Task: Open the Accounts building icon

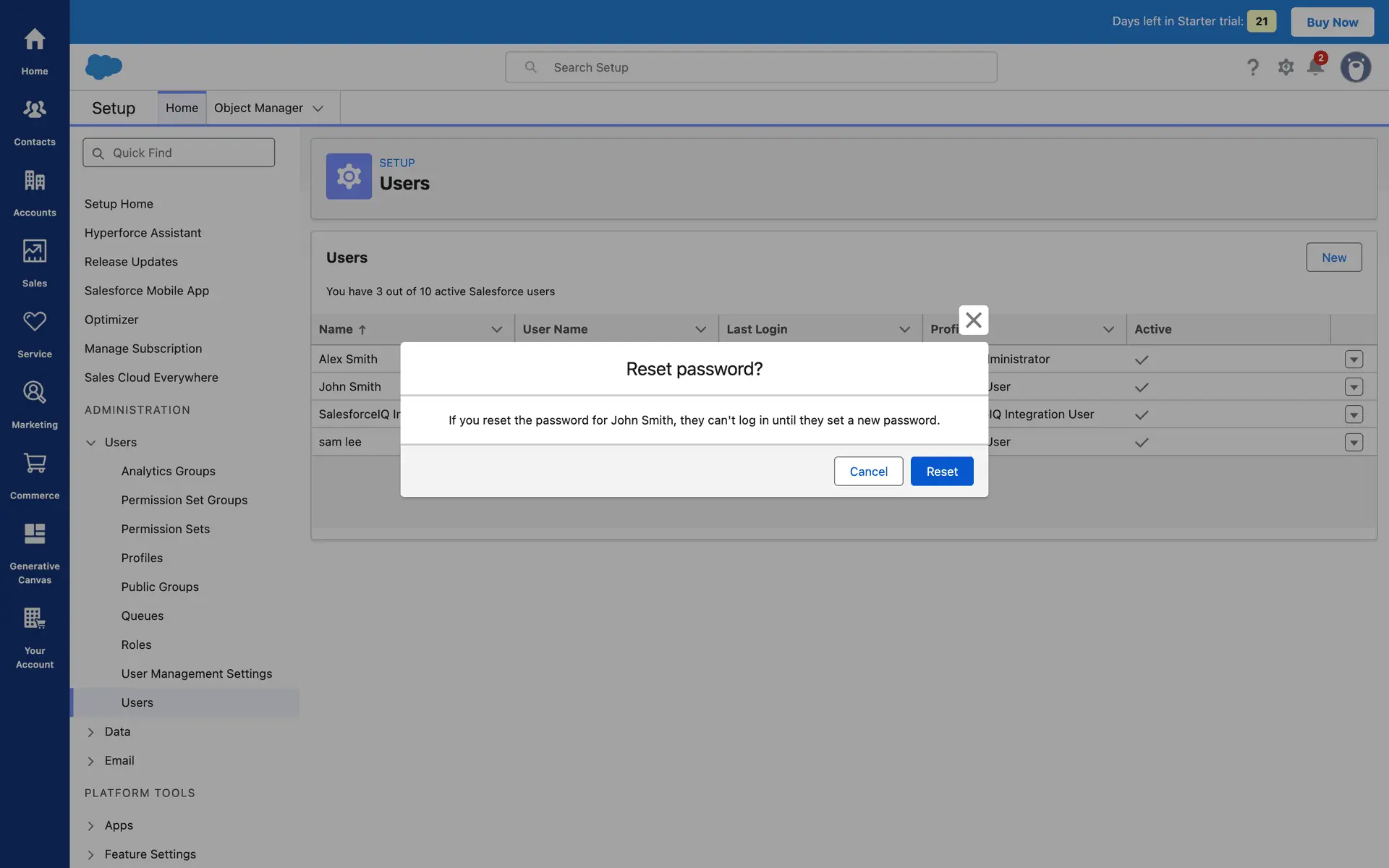Action: pos(34,180)
